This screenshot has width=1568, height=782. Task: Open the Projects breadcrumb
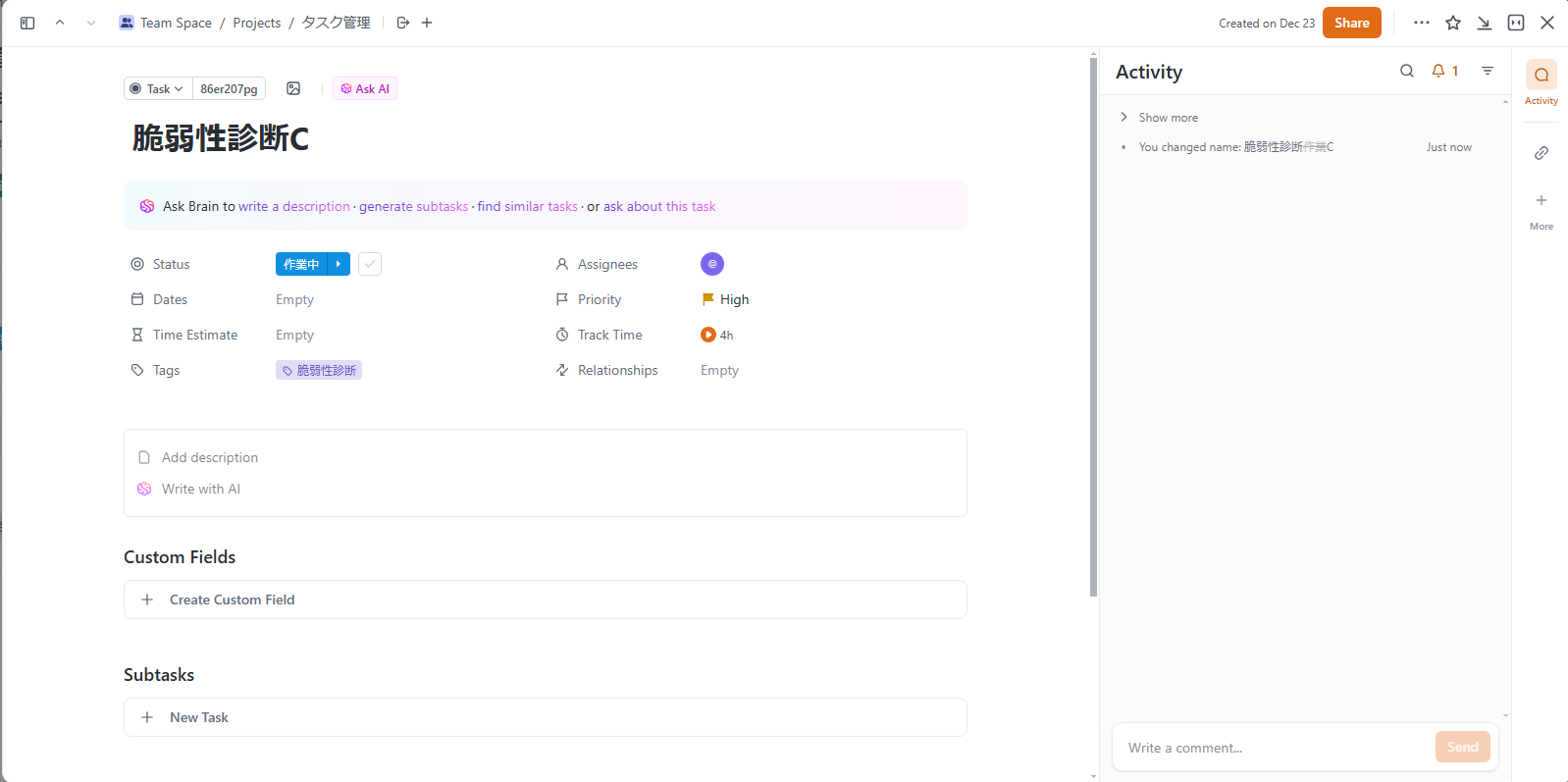tap(257, 23)
